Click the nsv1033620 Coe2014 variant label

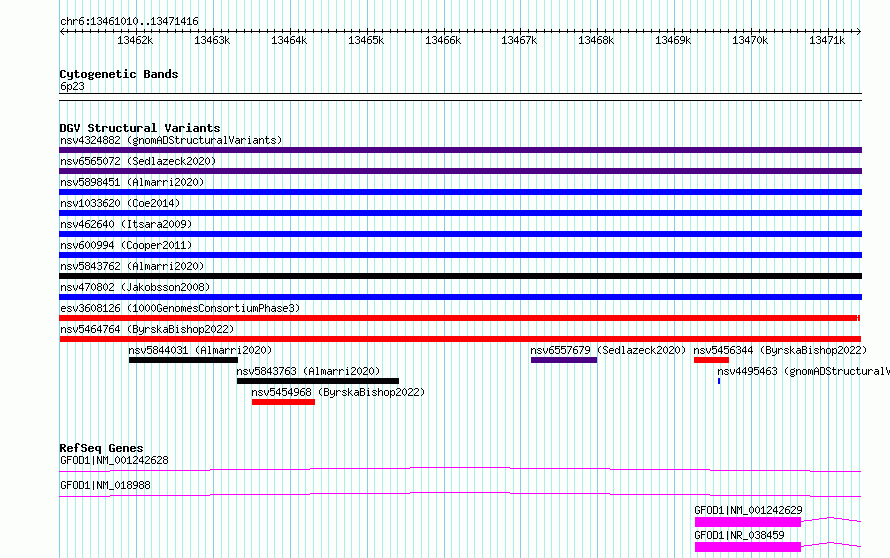(x=120, y=203)
